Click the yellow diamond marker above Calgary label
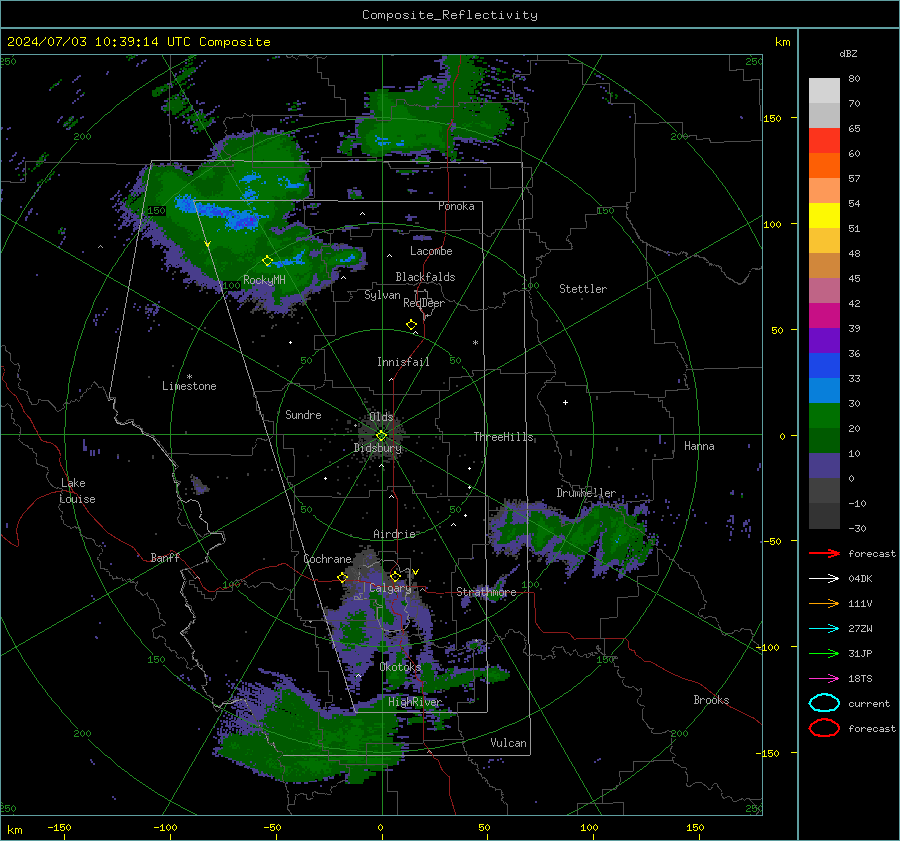The width and height of the screenshot is (900, 841). 395,576
